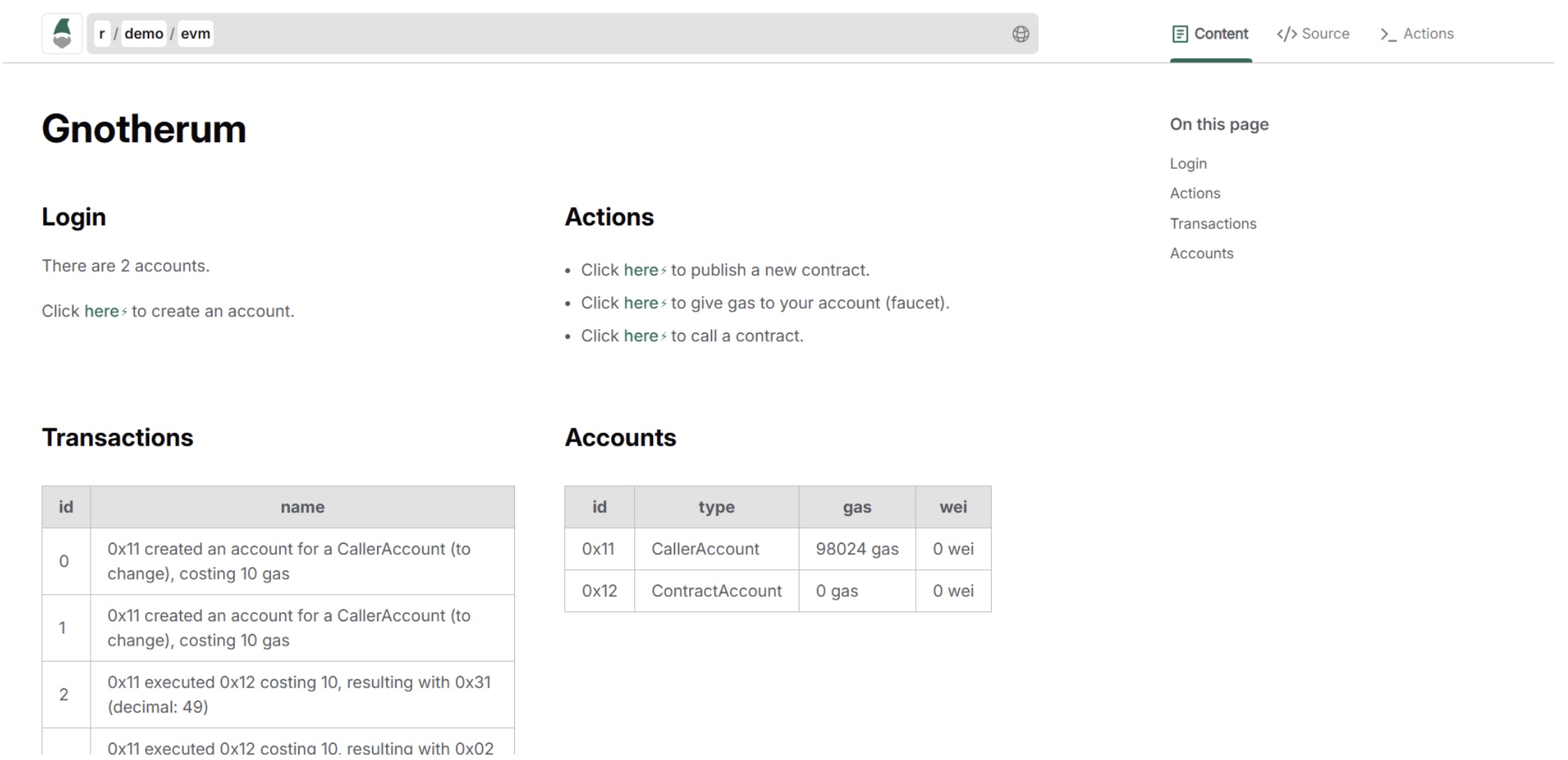Click 'There are 2 accounts.' text

pyautogui.click(x=125, y=266)
